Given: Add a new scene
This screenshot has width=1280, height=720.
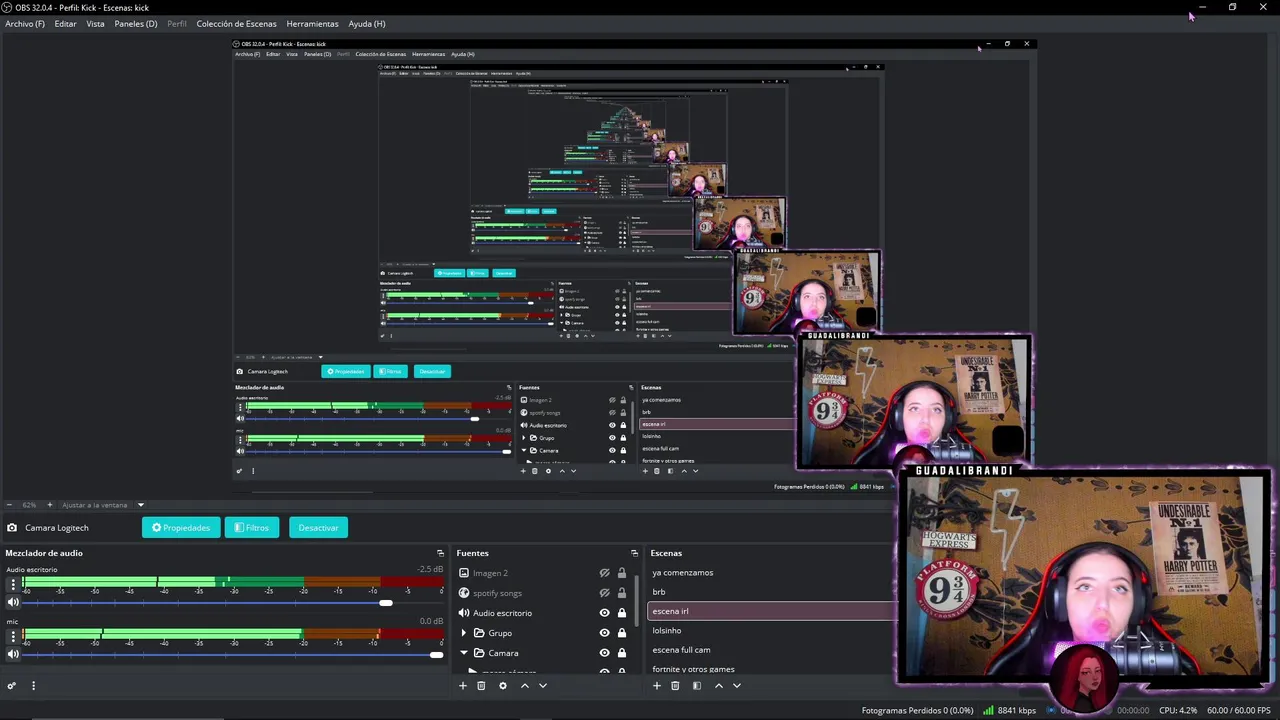Looking at the screenshot, I should pyautogui.click(x=656, y=686).
